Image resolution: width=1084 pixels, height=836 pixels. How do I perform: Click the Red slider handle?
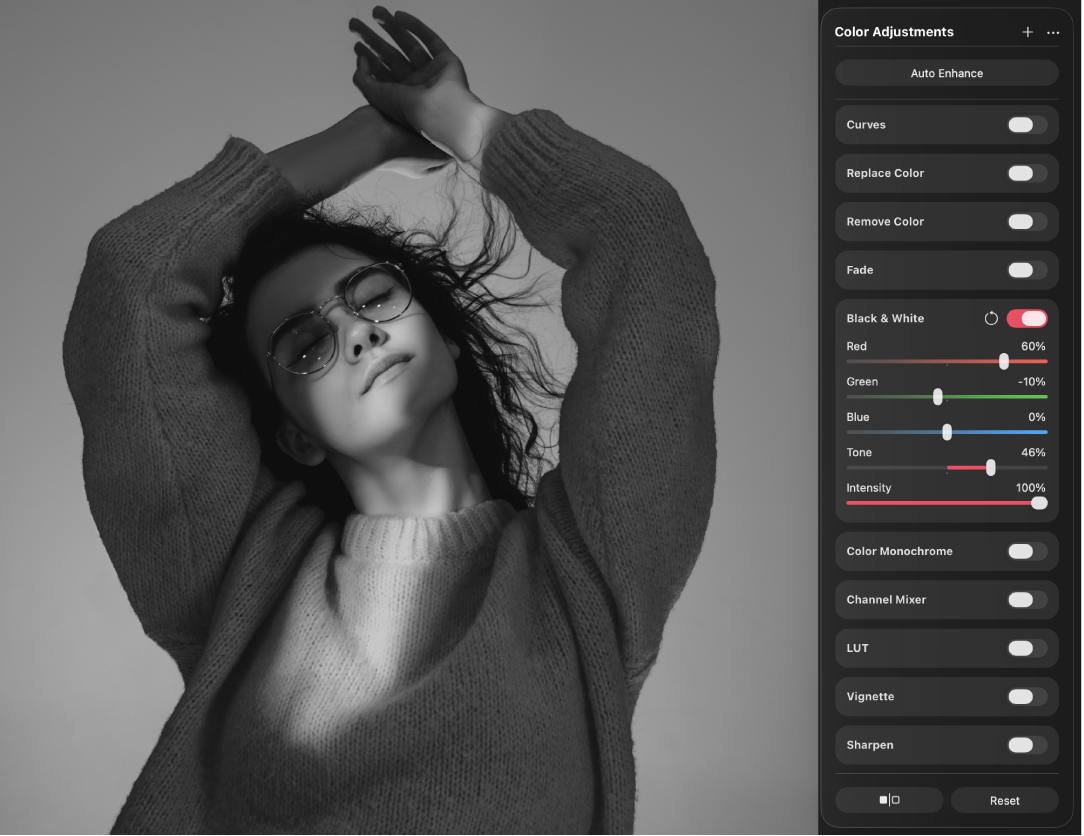(1004, 361)
